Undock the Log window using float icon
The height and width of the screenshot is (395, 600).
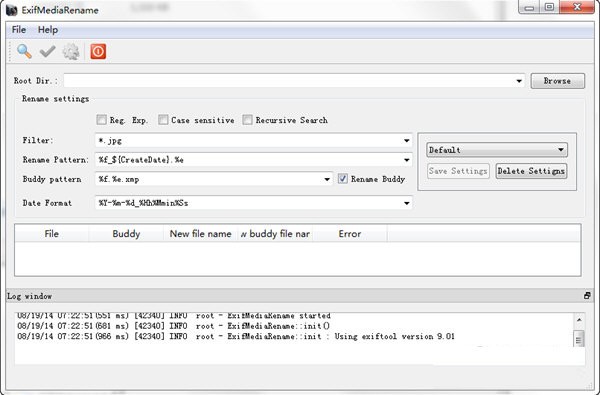pyautogui.click(x=587, y=295)
